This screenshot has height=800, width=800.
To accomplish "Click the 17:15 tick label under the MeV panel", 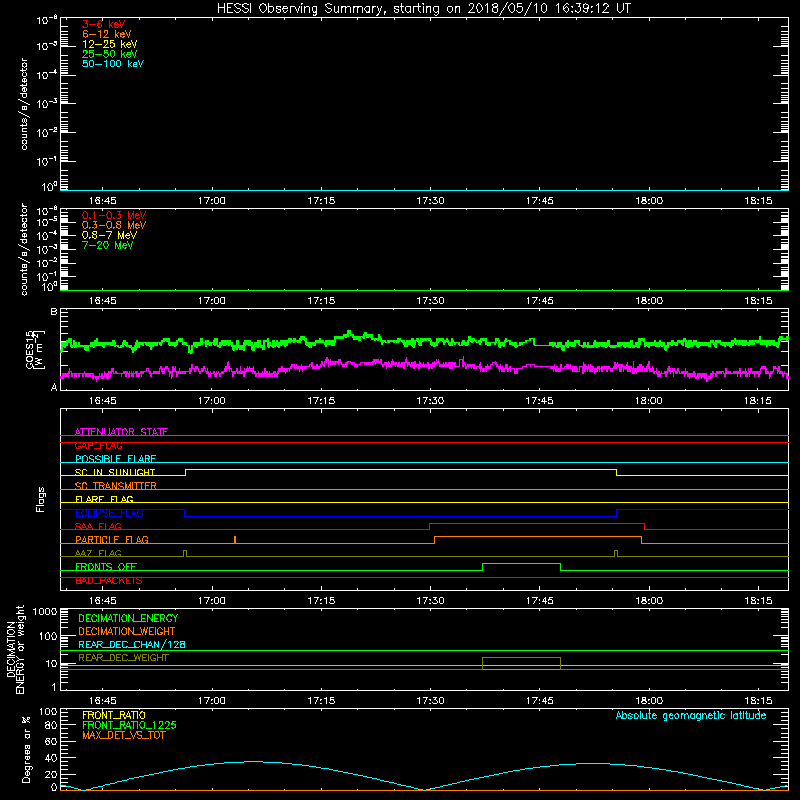I will point(321,300).
